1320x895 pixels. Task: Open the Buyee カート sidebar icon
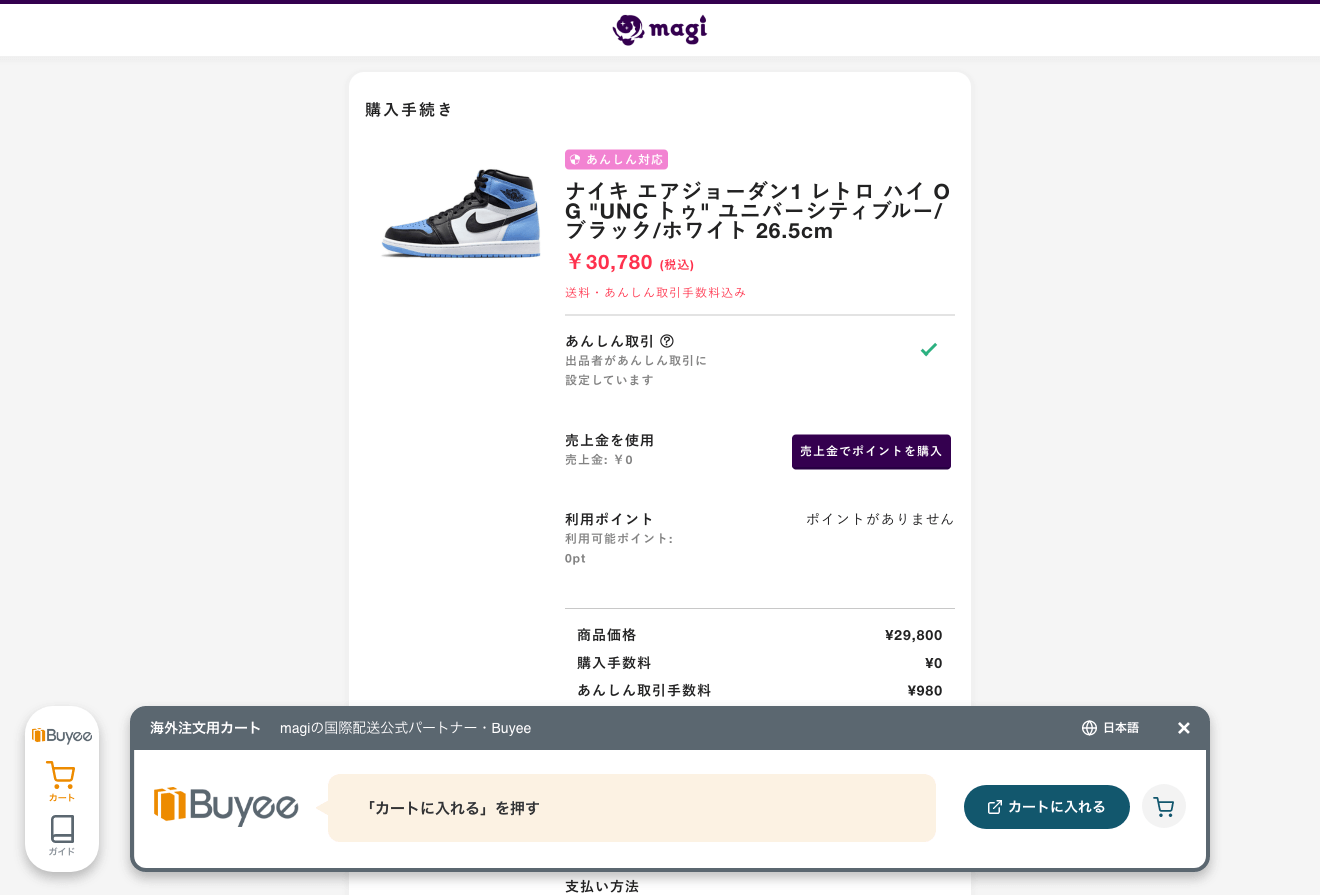pos(61,781)
